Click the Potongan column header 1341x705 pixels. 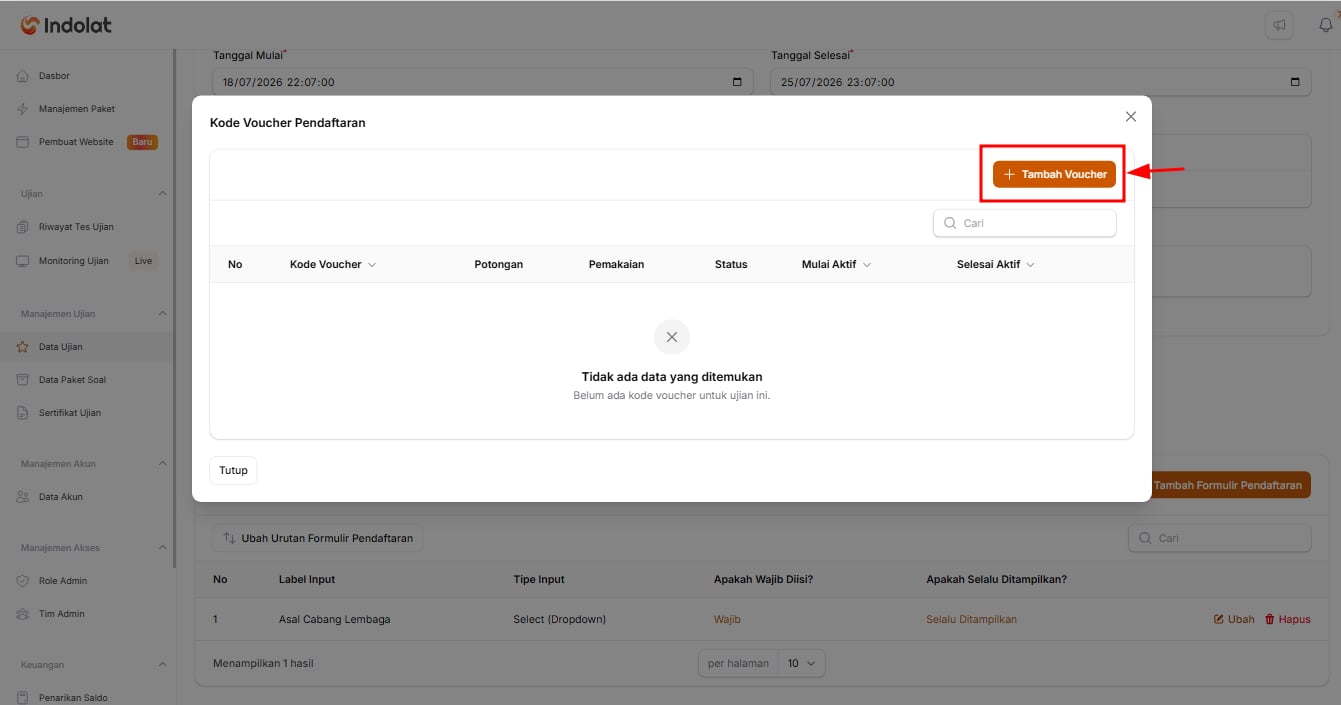pos(498,264)
